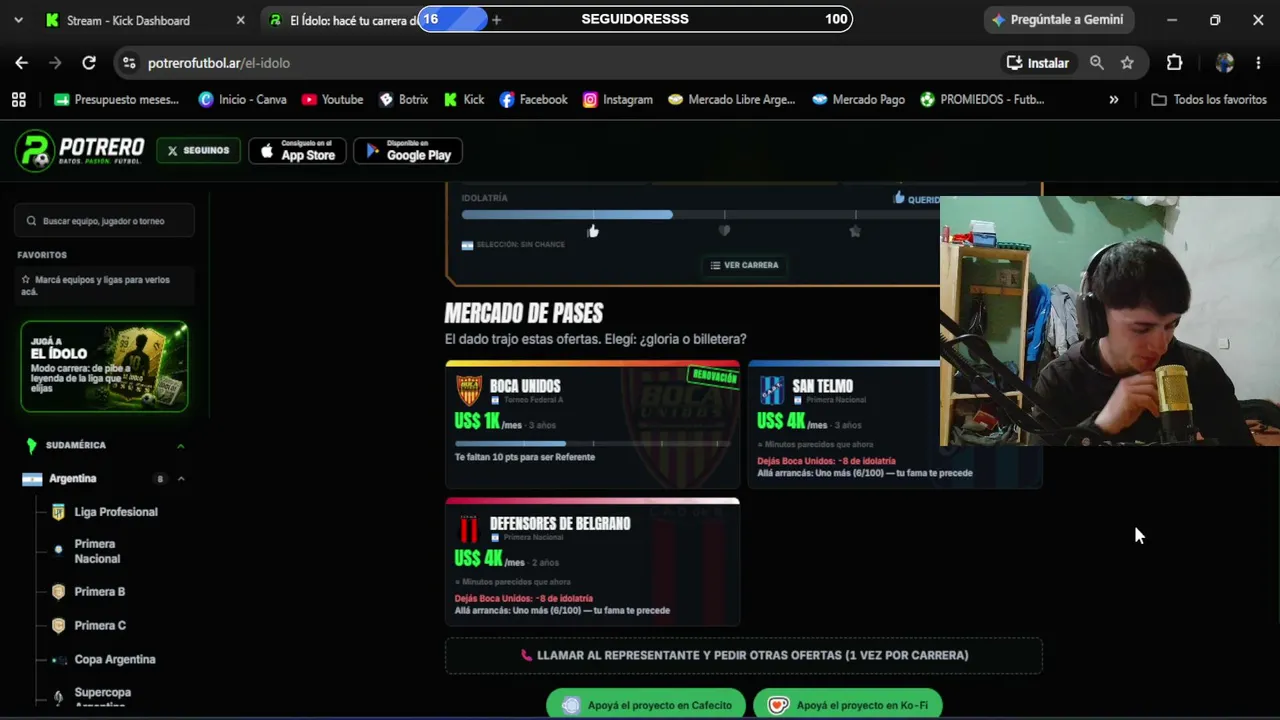Image resolution: width=1280 pixels, height=720 pixels.
Task: Support the project on Ko-Fi
Action: pos(848,705)
